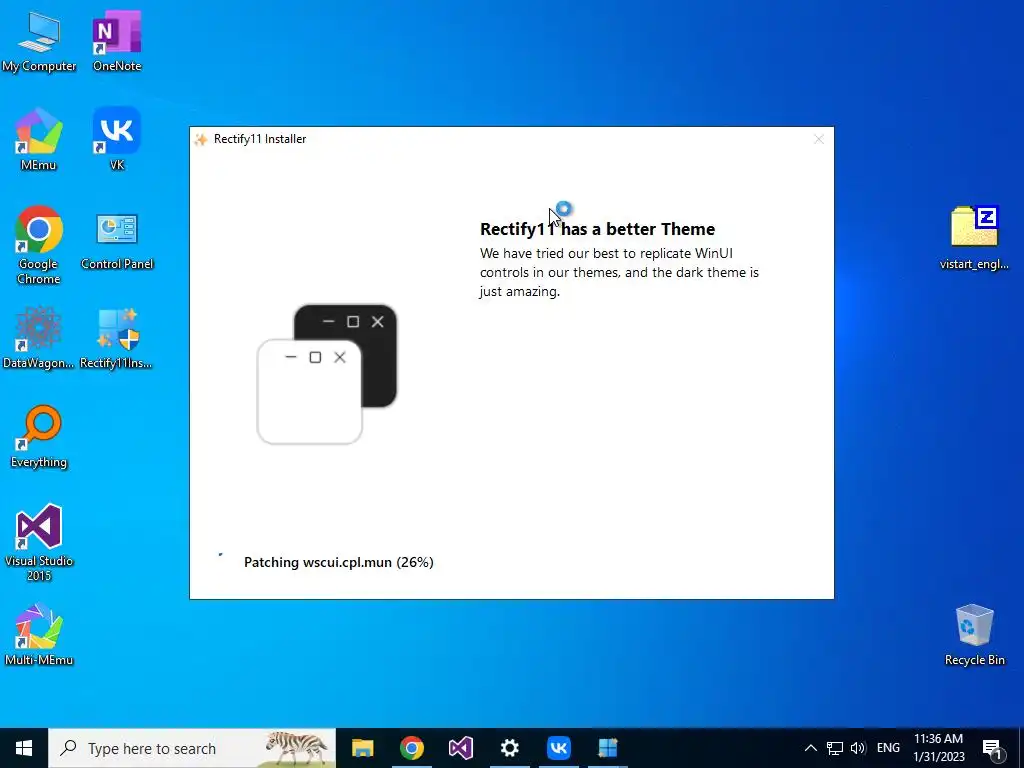Image resolution: width=1024 pixels, height=768 pixels.
Task: Select the Rectify11Ins desktop shortcut
Action: [117, 338]
